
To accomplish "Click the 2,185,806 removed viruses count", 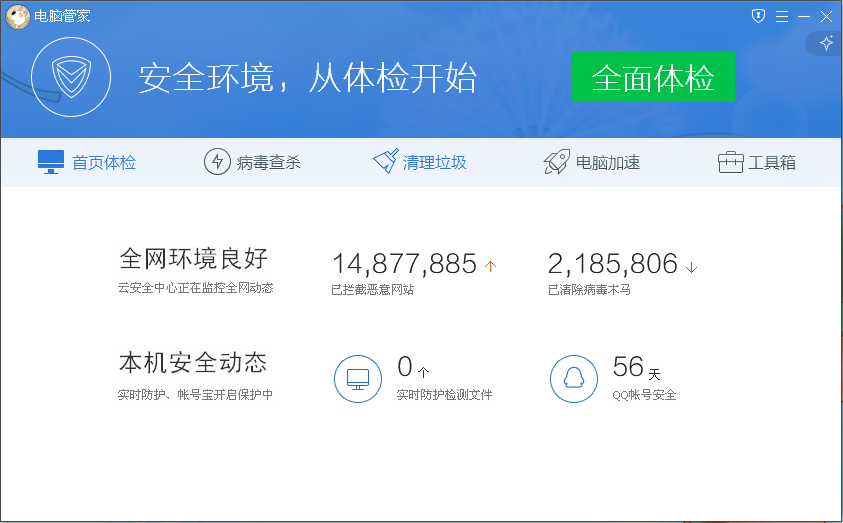I will tap(612, 264).
